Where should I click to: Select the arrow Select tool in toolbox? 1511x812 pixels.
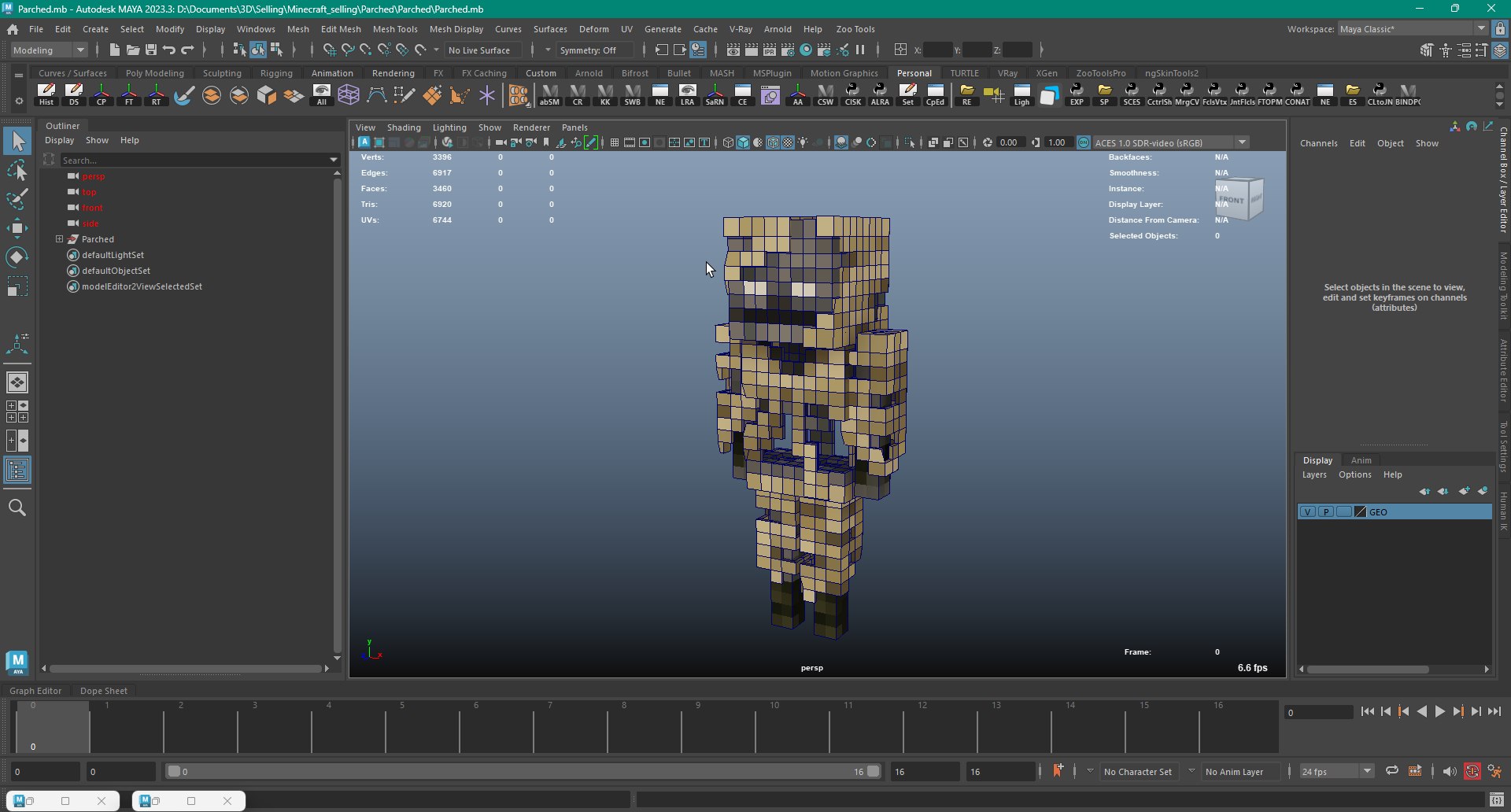pos(17,142)
